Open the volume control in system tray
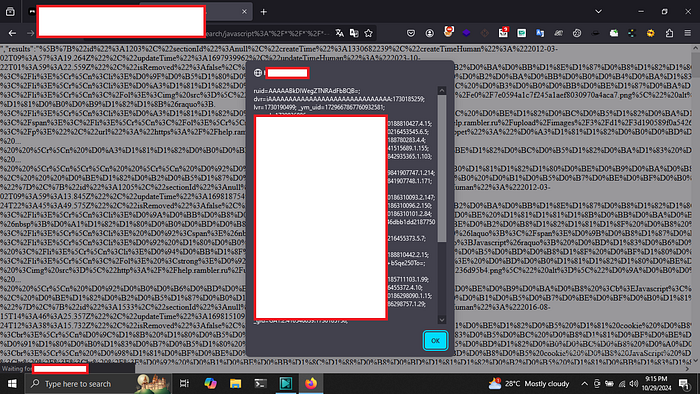Image resolution: width=700 pixels, height=394 pixels. pyautogui.click(x=634, y=384)
